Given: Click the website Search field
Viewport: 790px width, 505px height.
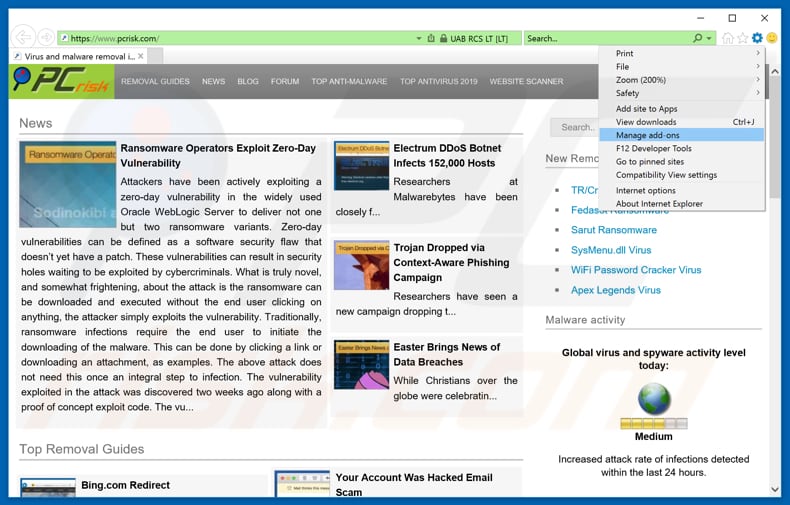Looking at the screenshot, I should pyautogui.click(x=574, y=127).
